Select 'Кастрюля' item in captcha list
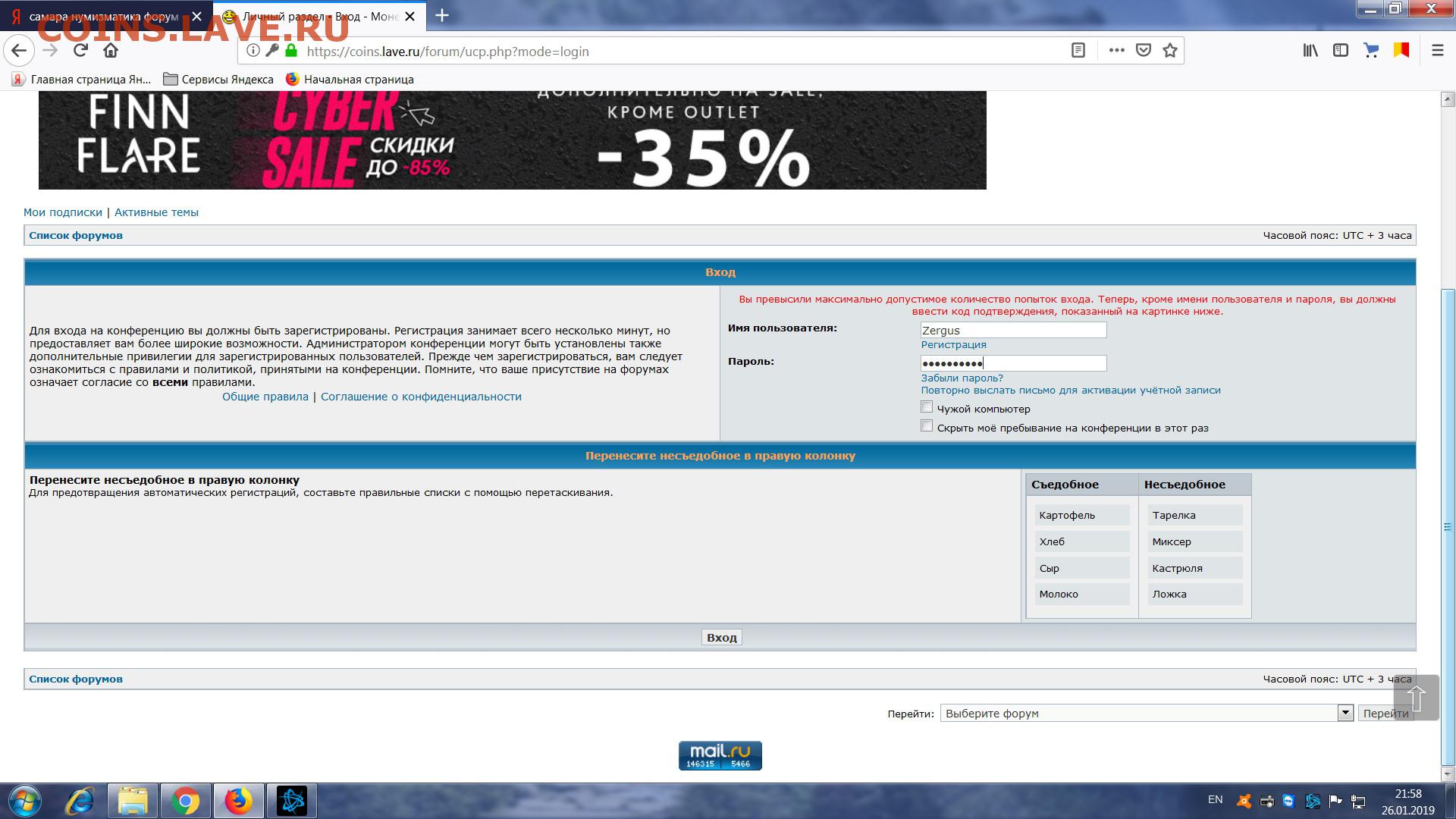1456x819 pixels. click(x=1195, y=568)
